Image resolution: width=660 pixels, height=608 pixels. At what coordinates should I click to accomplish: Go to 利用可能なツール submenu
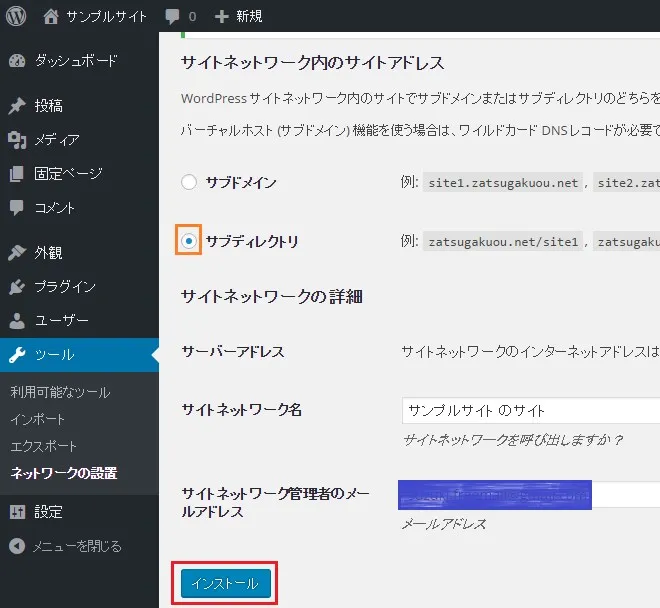click(60, 392)
